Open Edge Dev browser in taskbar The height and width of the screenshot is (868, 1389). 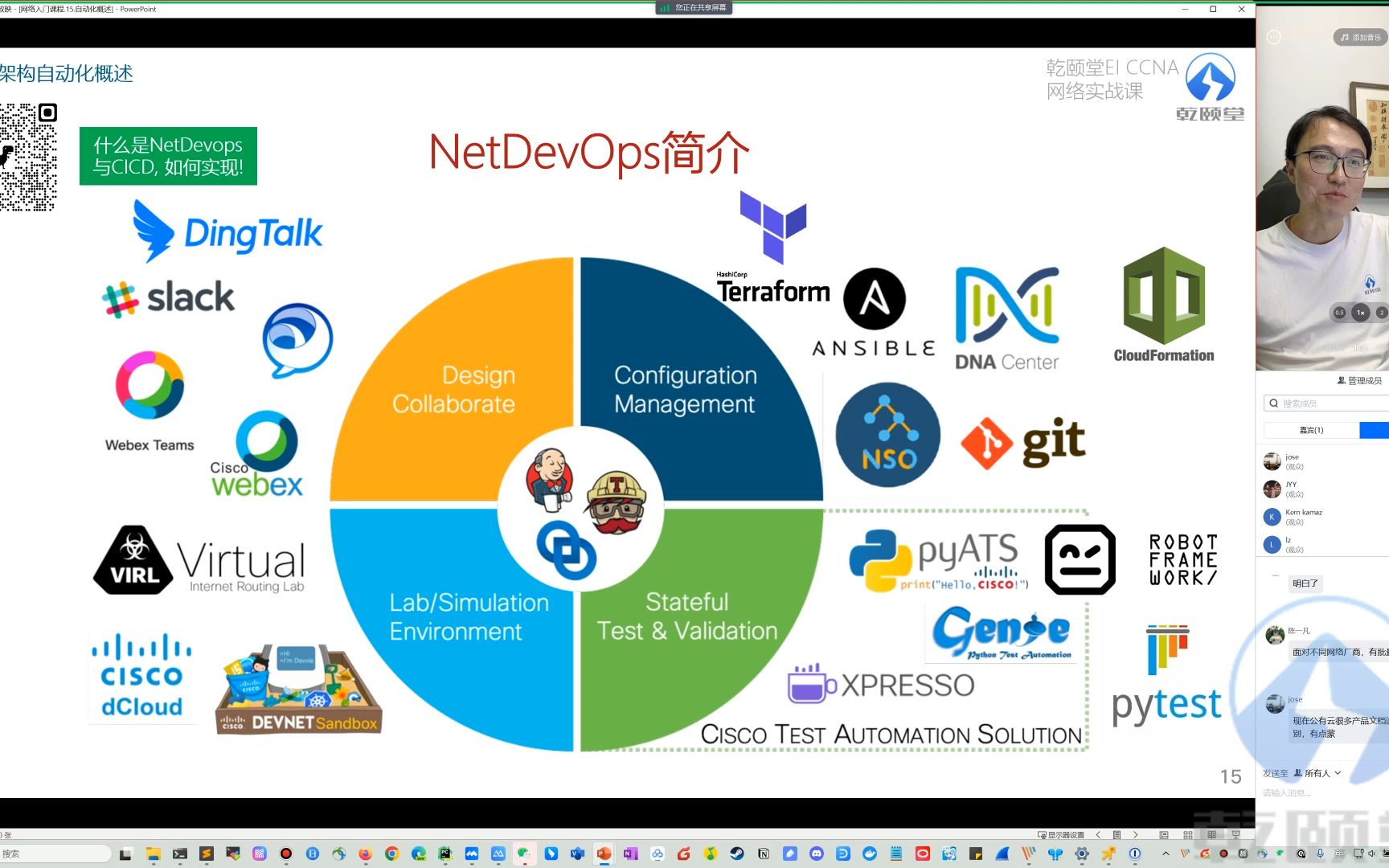418,854
